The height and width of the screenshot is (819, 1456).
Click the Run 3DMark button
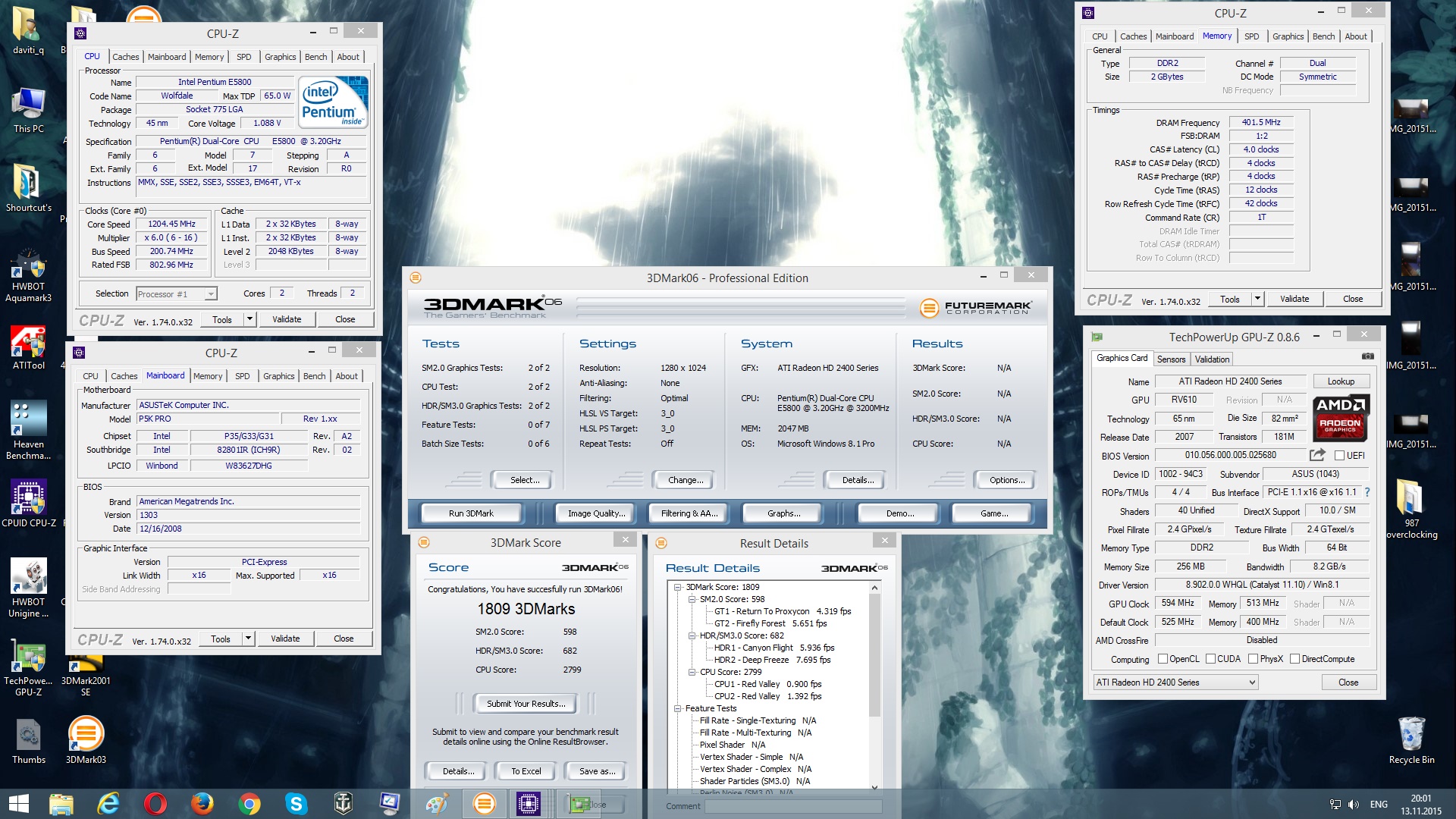(x=471, y=513)
